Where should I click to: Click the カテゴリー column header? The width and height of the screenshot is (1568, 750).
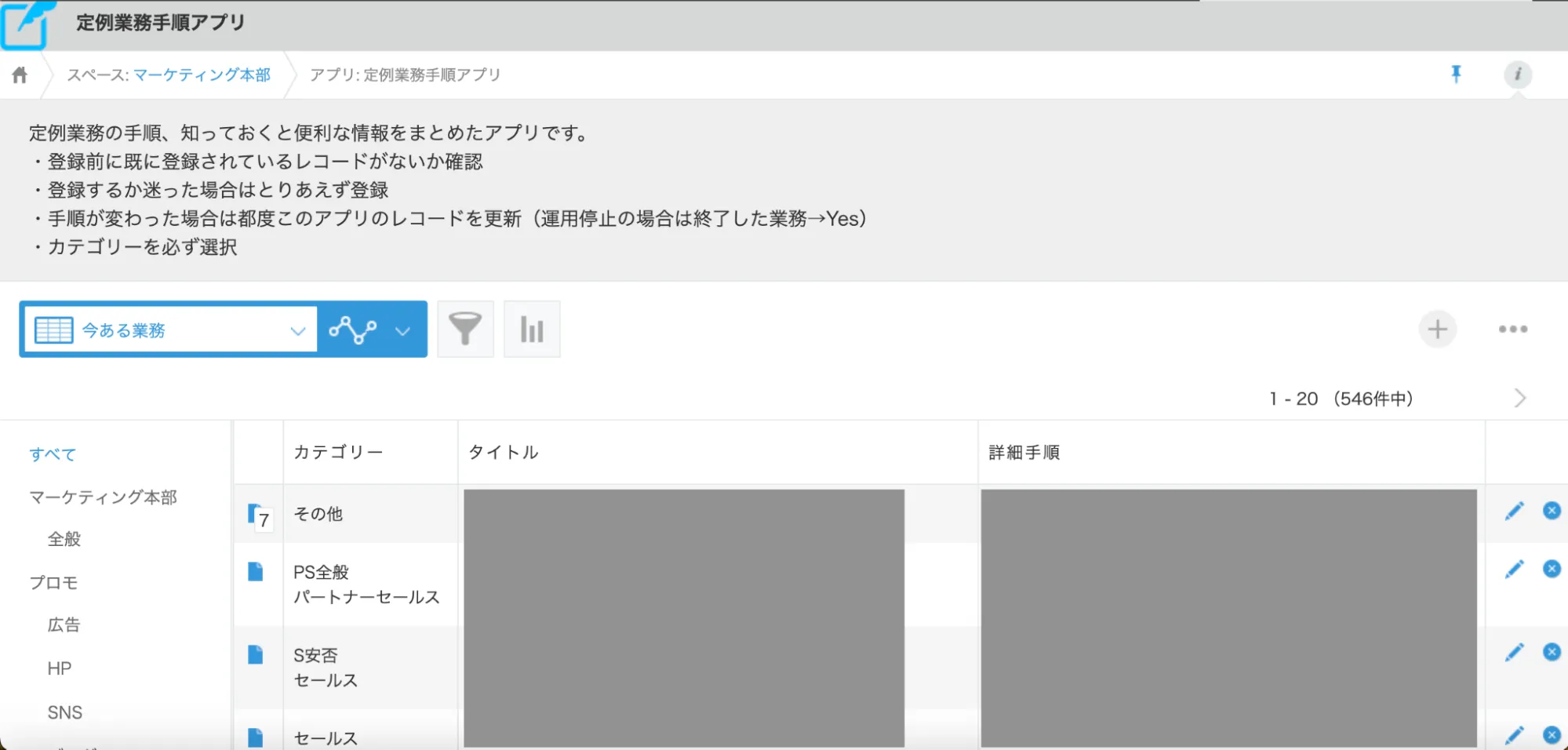(x=338, y=452)
